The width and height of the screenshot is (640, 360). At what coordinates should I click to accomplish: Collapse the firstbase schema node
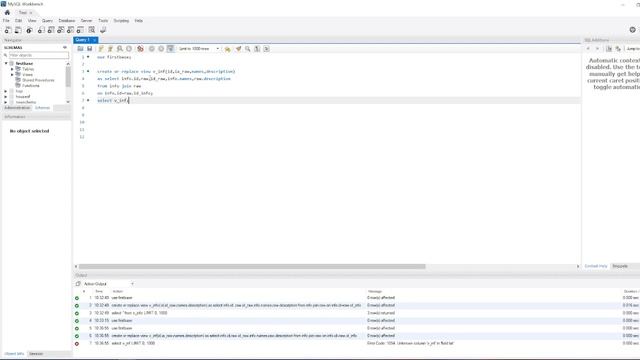pyautogui.click(x=6, y=63)
